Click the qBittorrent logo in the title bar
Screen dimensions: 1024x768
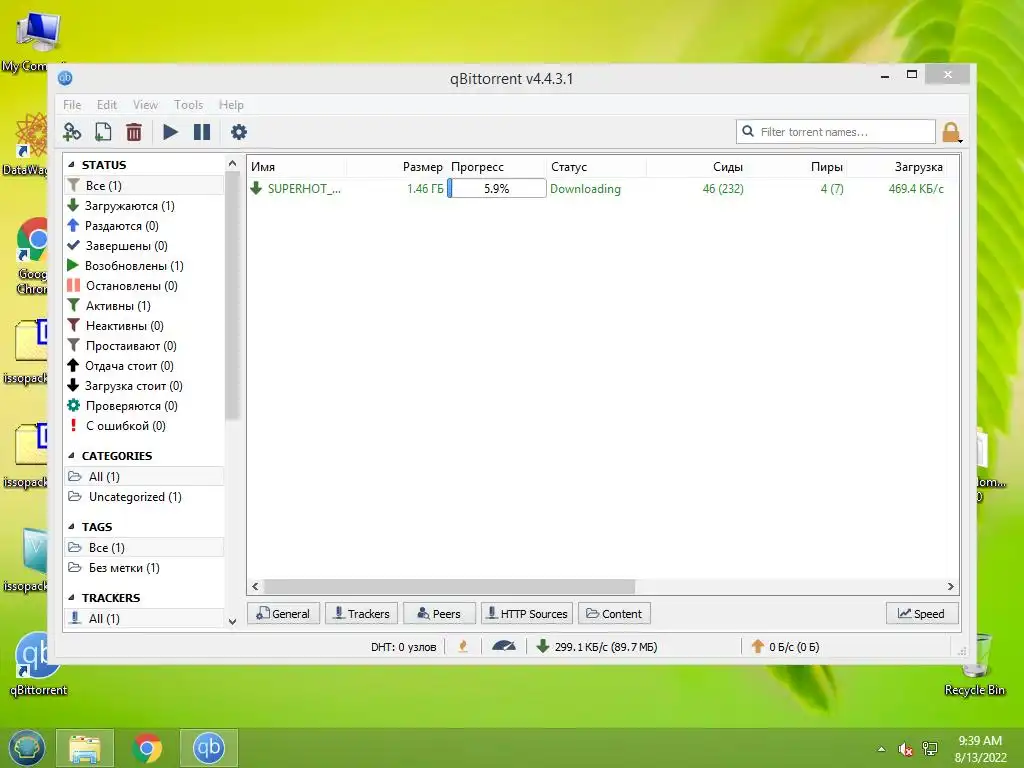(65, 78)
